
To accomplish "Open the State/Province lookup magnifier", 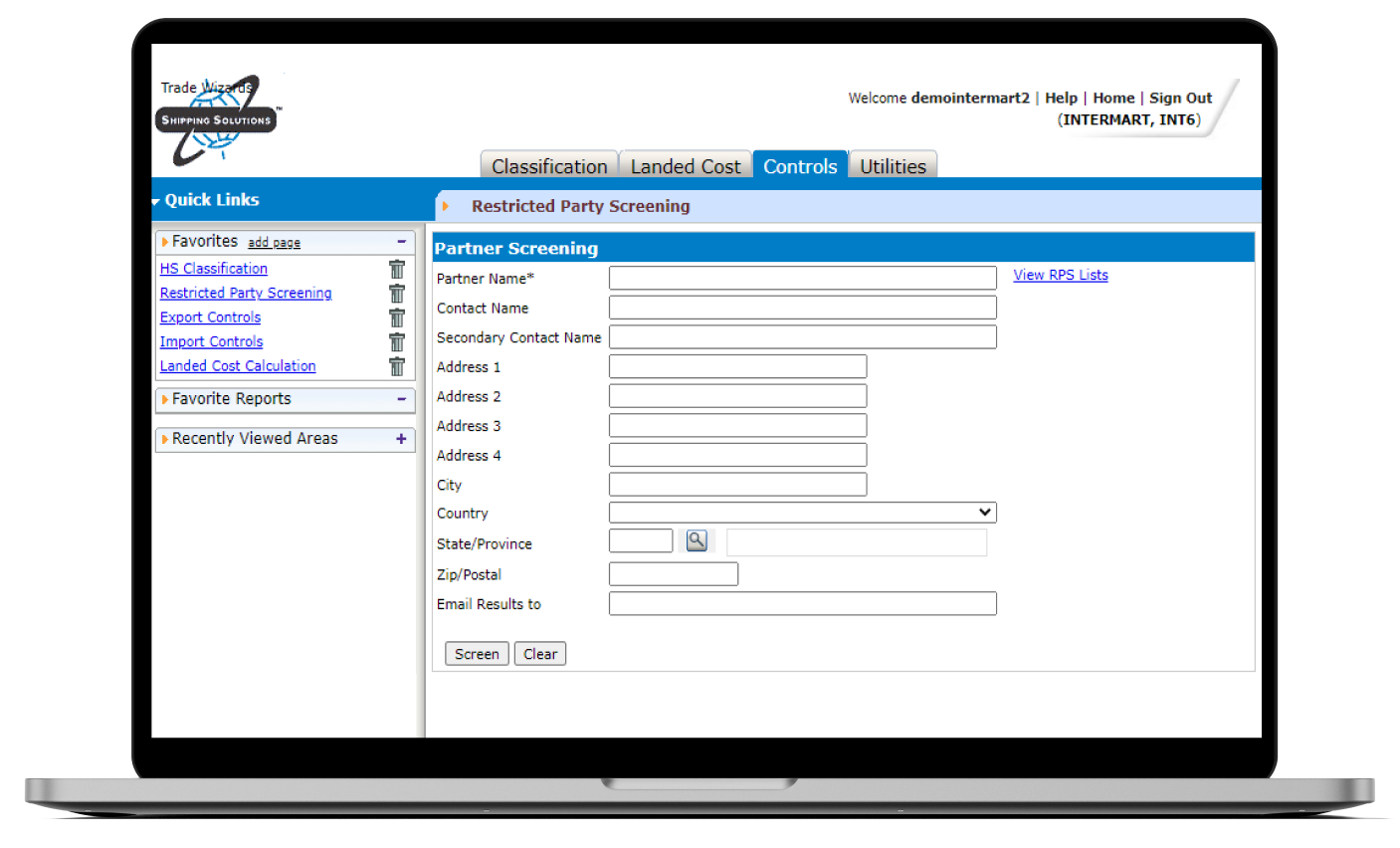I will coord(697,539).
